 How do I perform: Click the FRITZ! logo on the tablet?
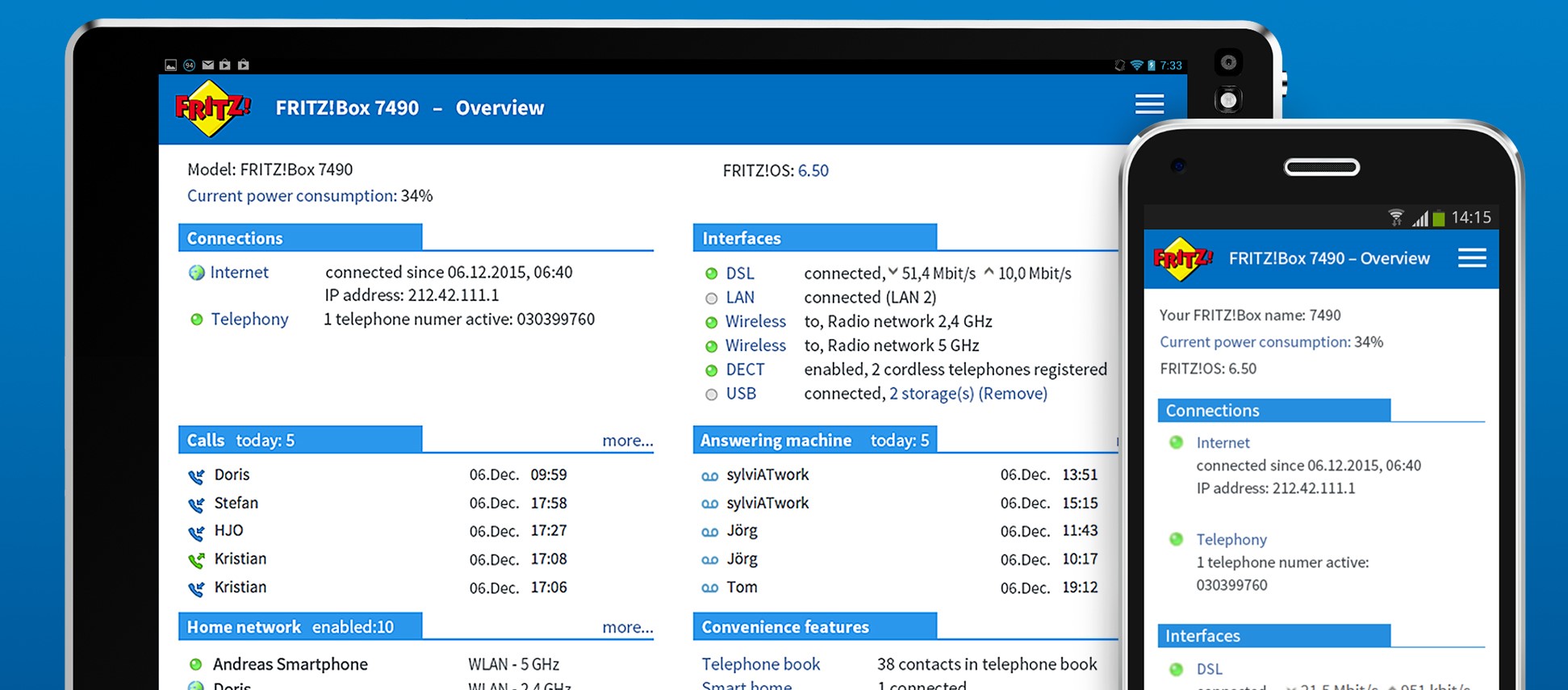(212, 108)
